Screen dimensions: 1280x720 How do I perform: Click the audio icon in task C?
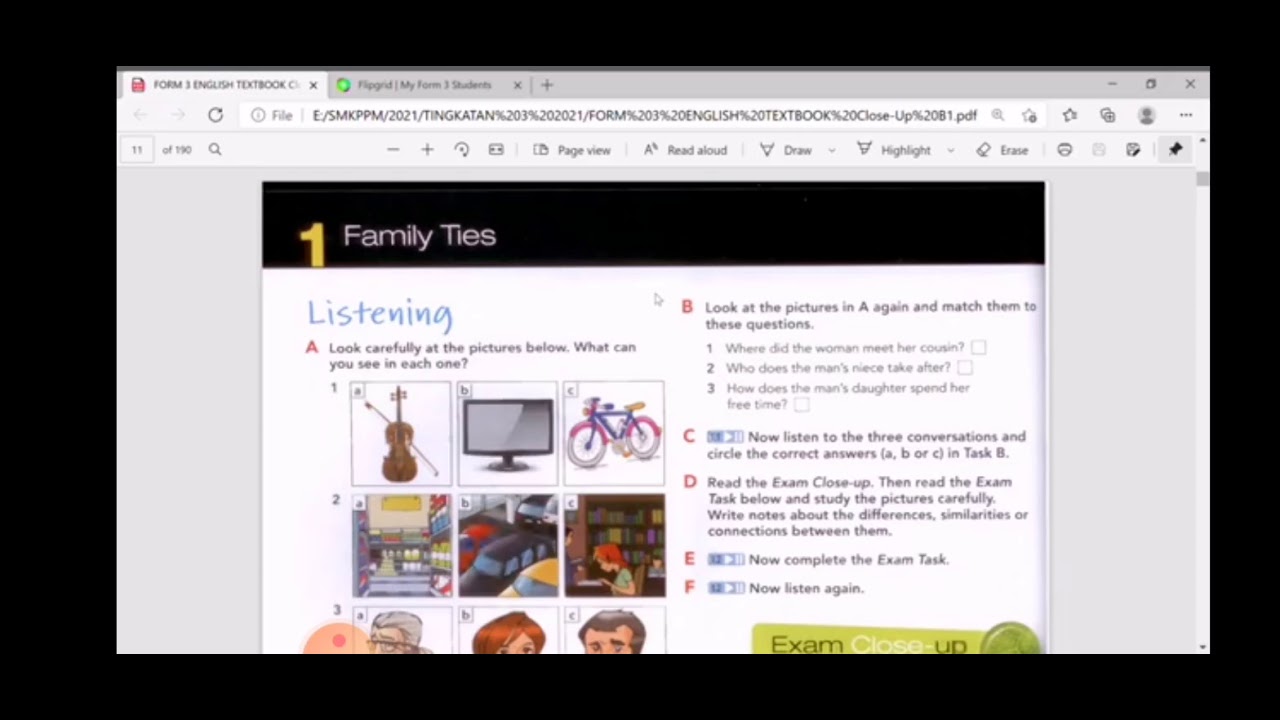725,437
